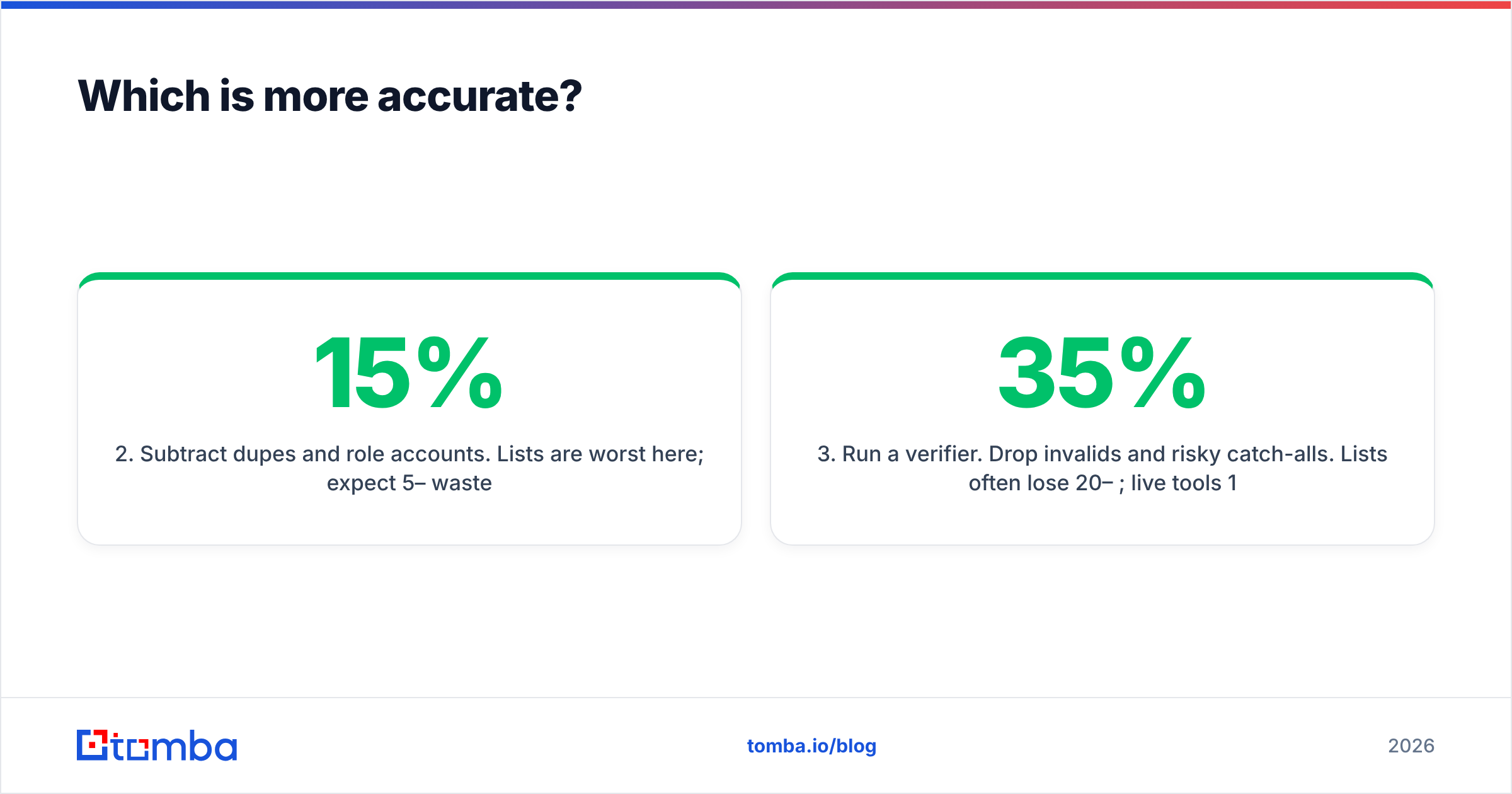Click the green bar atop 15% card

(409, 276)
